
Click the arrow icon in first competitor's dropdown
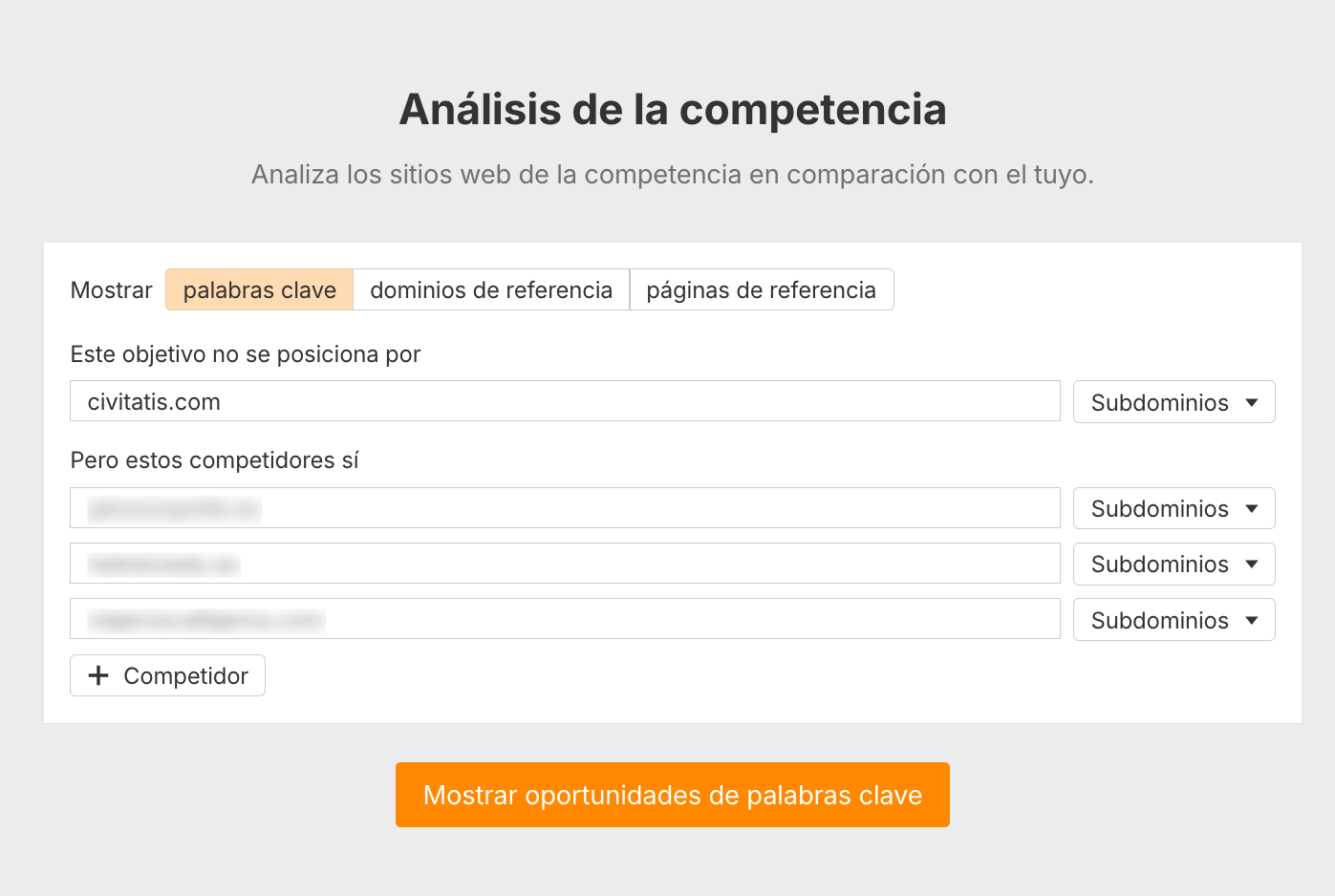[1252, 508]
